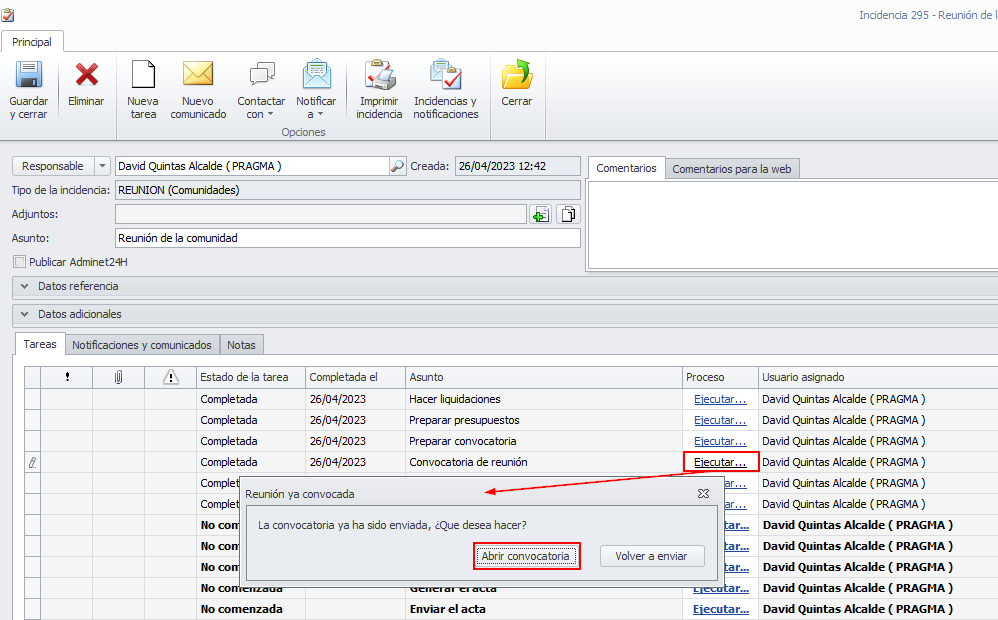This screenshot has width=998, height=620.
Task: Open the Notas tab
Action: 241,345
